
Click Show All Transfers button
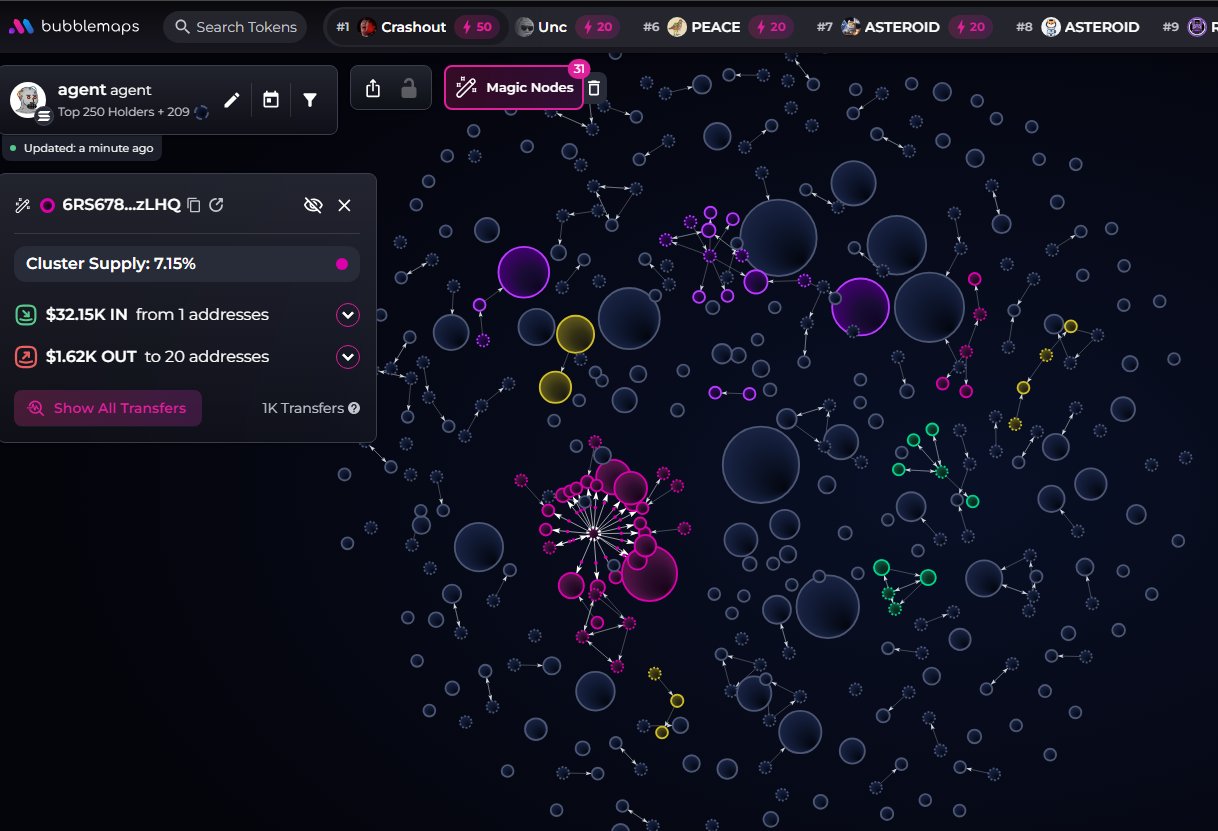(x=108, y=408)
